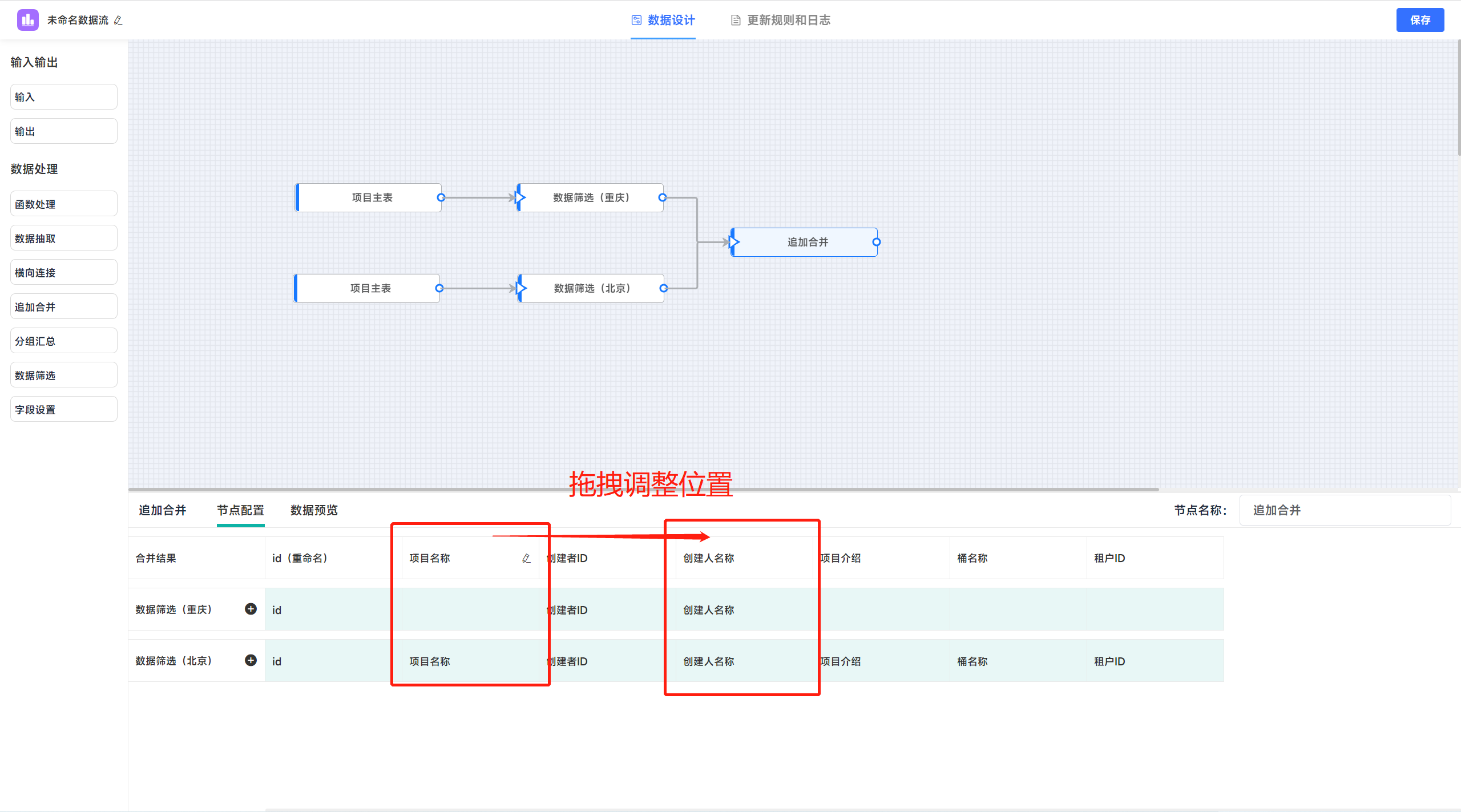Image resolution: width=1461 pixels, height=812 pixels.
Task: Select the 数据筛选（重庆）canvas node
Action: coord(590,197)
